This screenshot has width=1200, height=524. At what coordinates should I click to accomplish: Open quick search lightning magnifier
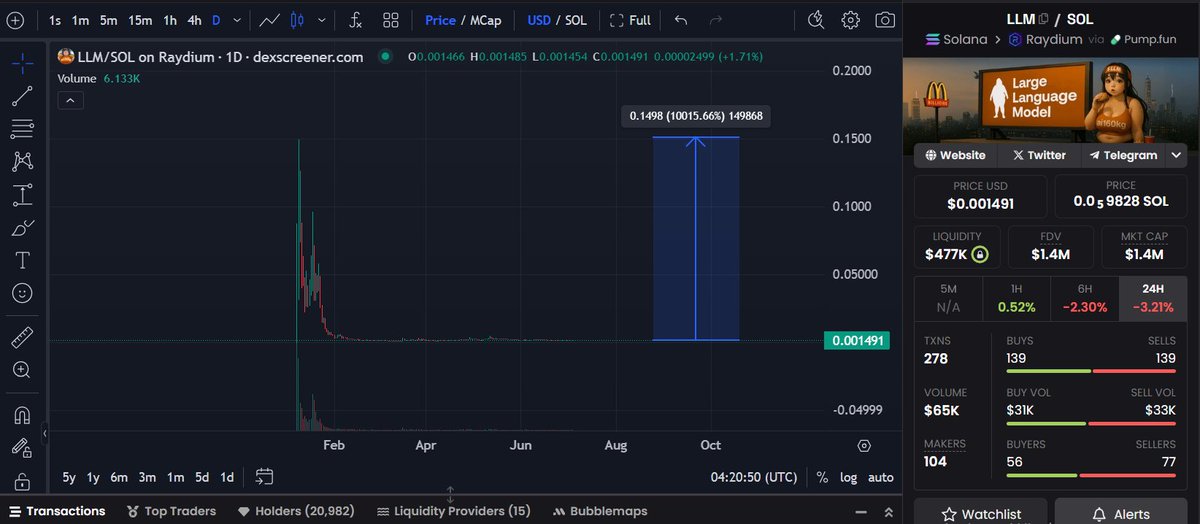(816, 20)
